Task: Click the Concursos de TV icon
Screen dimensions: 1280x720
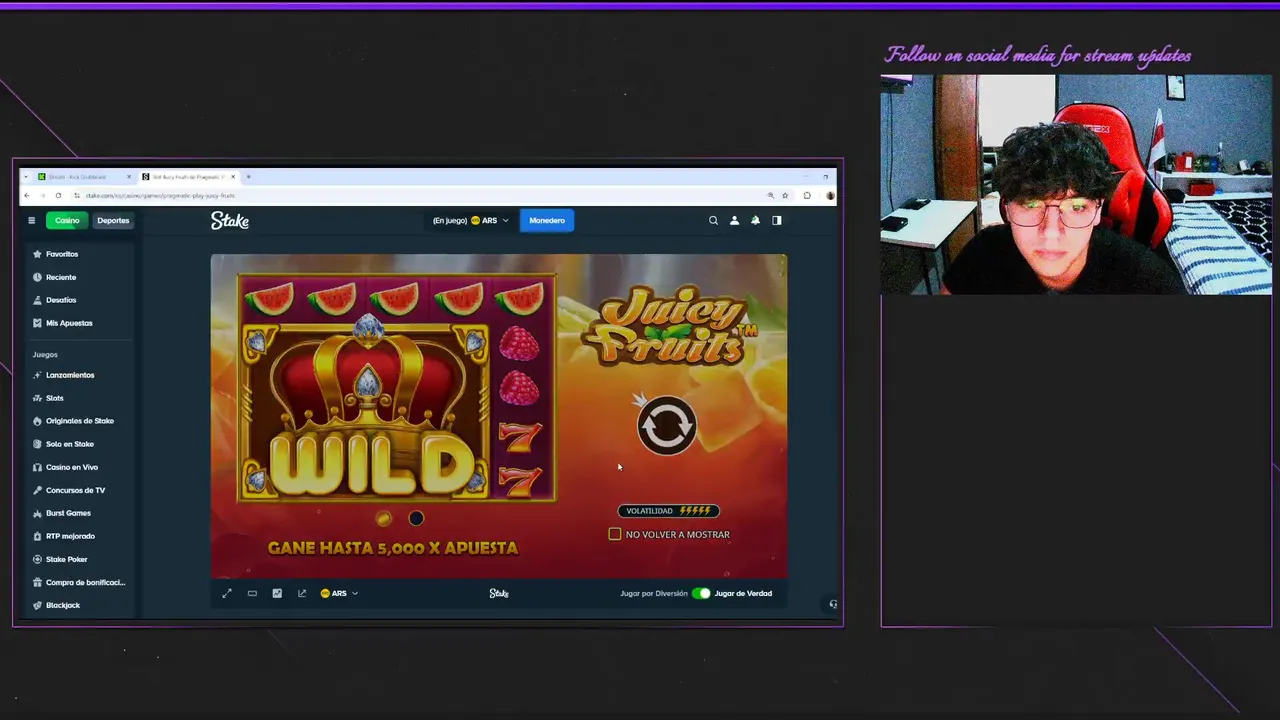Action: point(37,490)
